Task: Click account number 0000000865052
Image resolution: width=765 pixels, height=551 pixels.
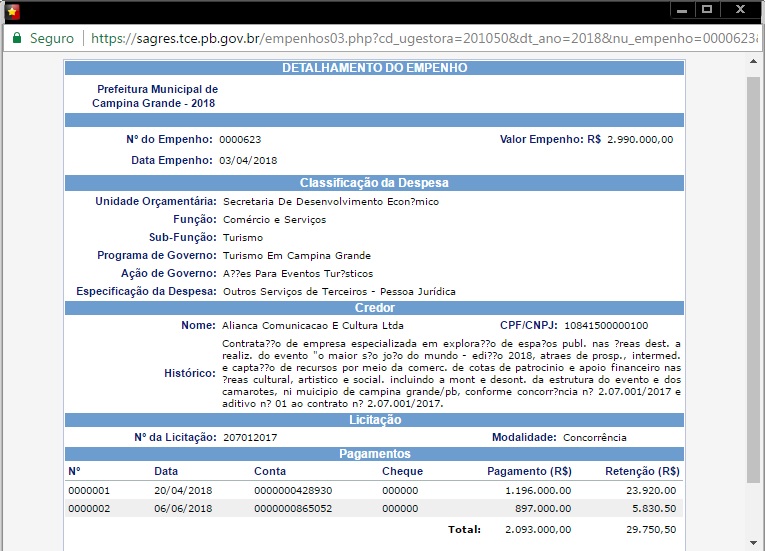Action: tap(293, 509)
